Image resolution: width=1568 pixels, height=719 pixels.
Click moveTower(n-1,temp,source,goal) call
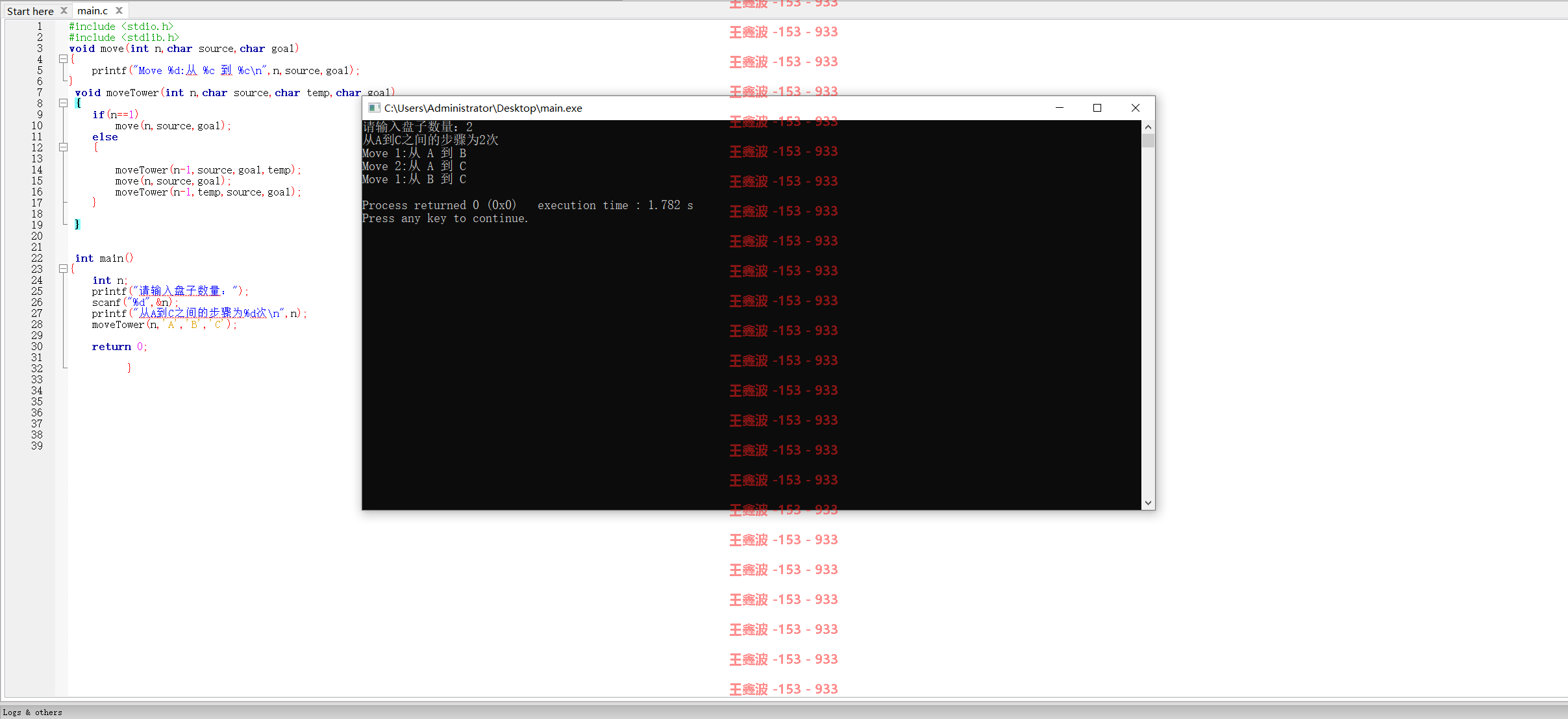click(208, 192)
